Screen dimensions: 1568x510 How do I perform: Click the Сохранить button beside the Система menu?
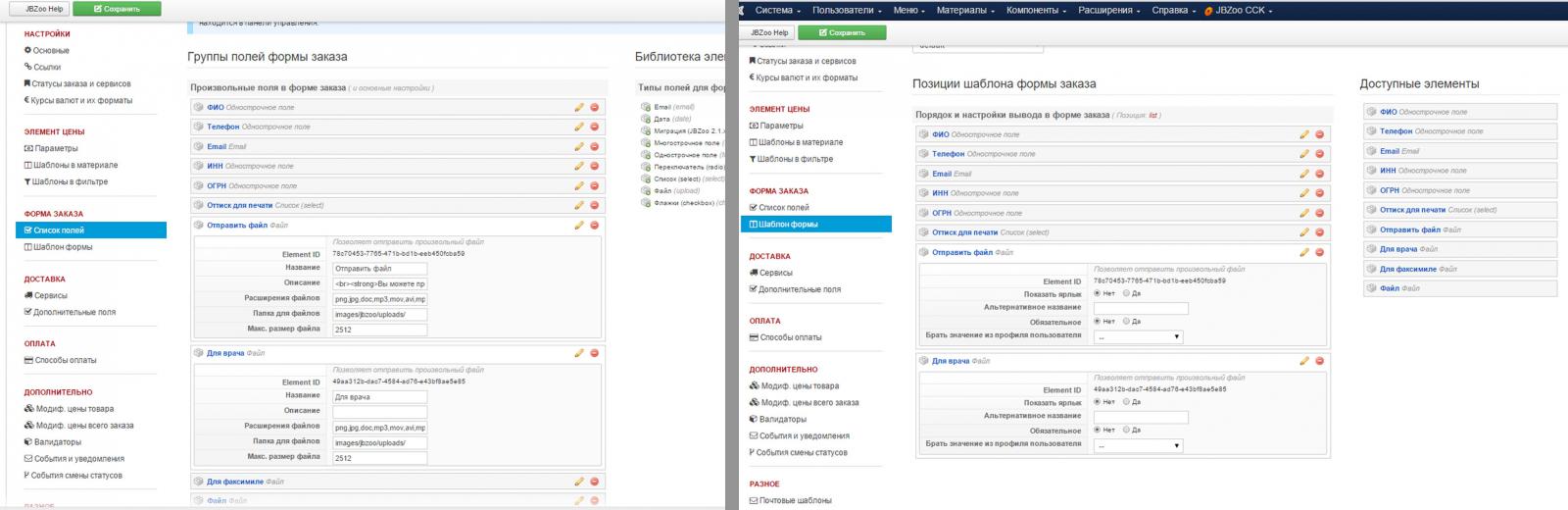click(x=842, y=32)
